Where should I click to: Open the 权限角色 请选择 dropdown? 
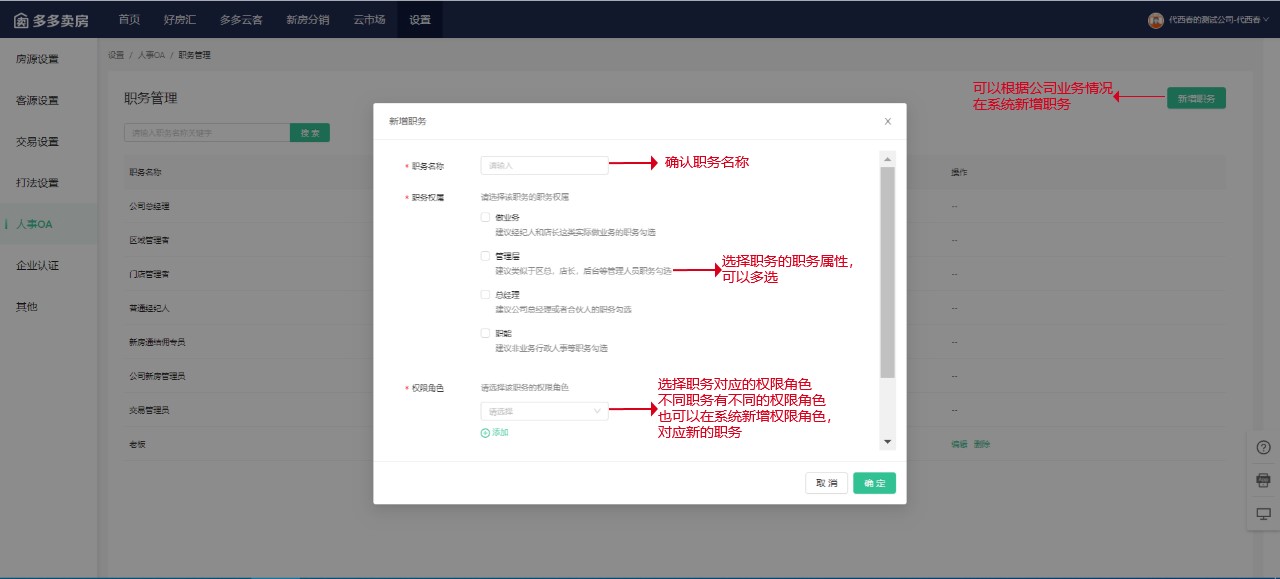click(545, 410)
